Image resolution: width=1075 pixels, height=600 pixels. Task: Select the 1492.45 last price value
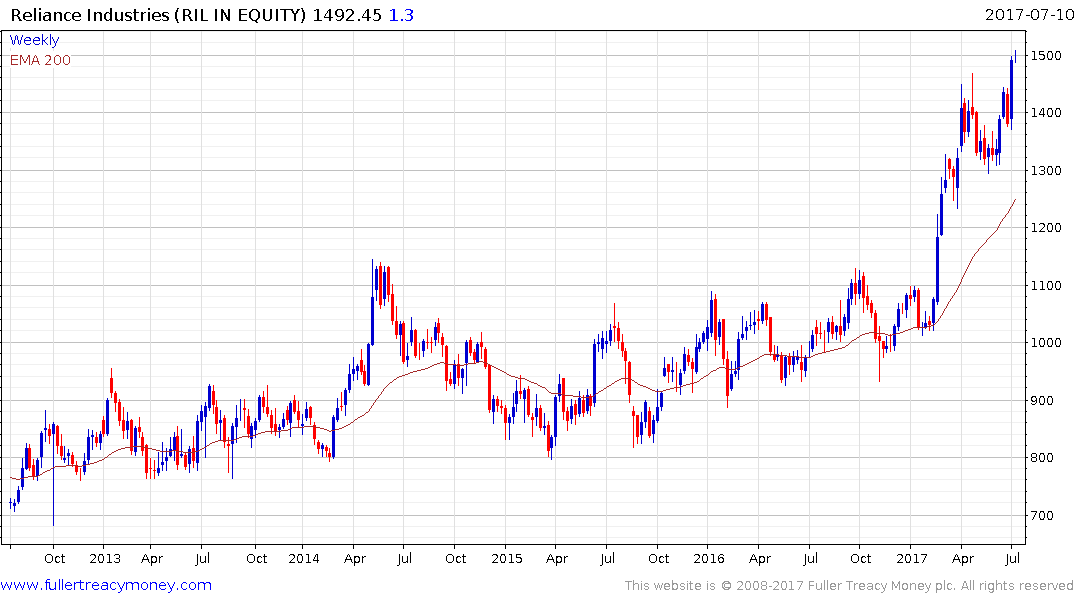click(x=347, y=15)
